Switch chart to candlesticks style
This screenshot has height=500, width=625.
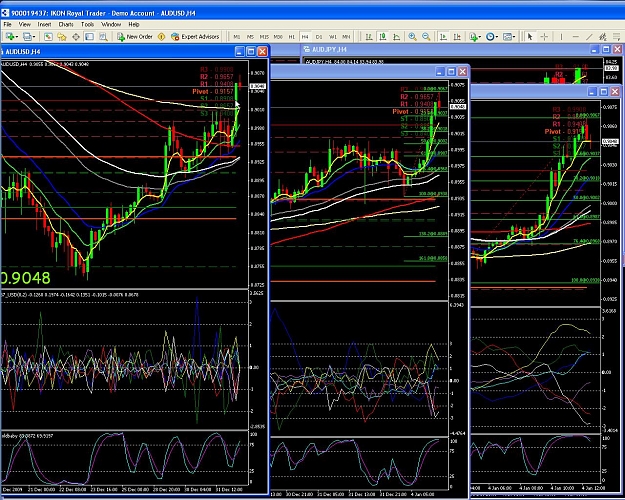pyautogui.click(x=383, y=37)
